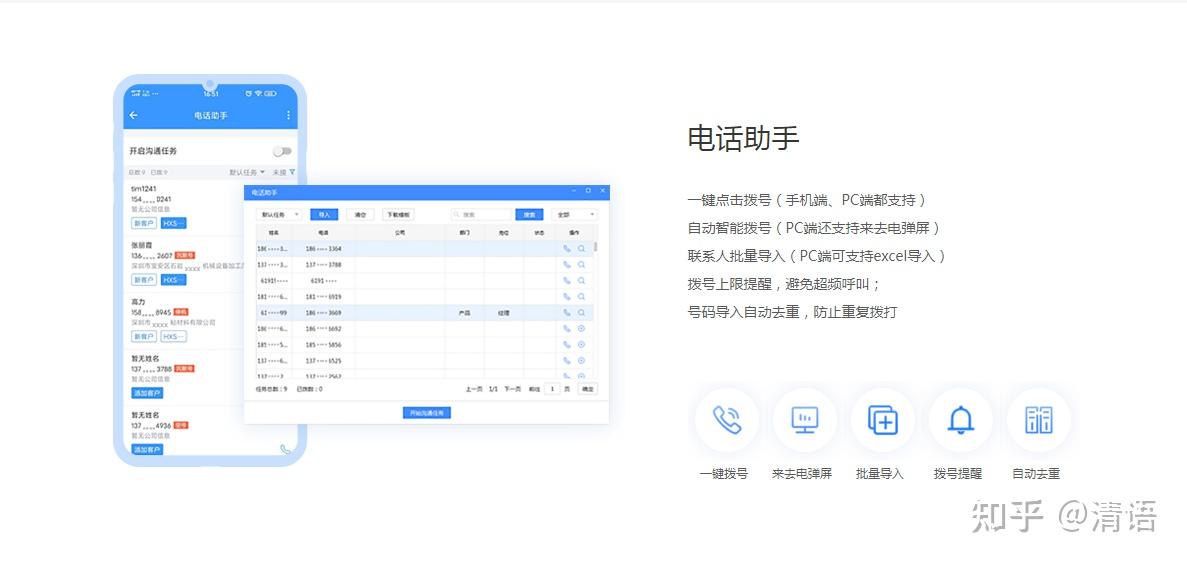Click the blue 导入 button
Viewport: 1187px width, 564px height.
pos(324,215)
